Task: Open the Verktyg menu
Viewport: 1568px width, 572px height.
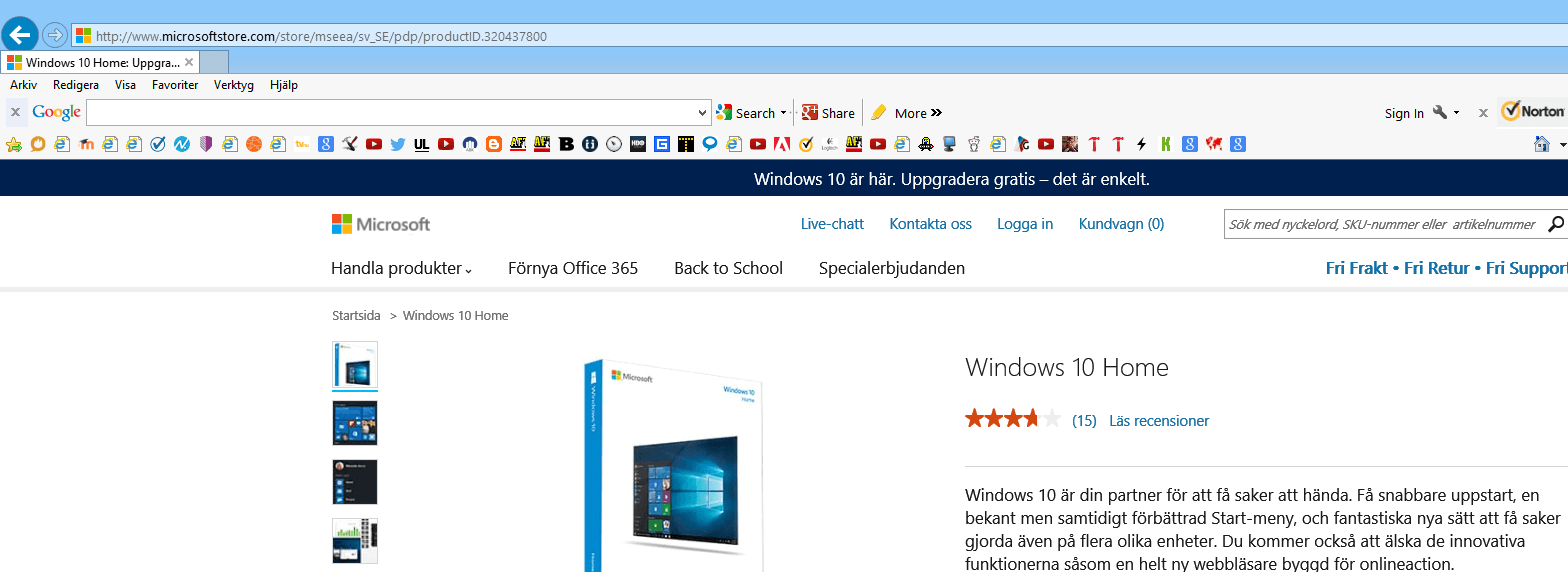Action: click(234, 85)
